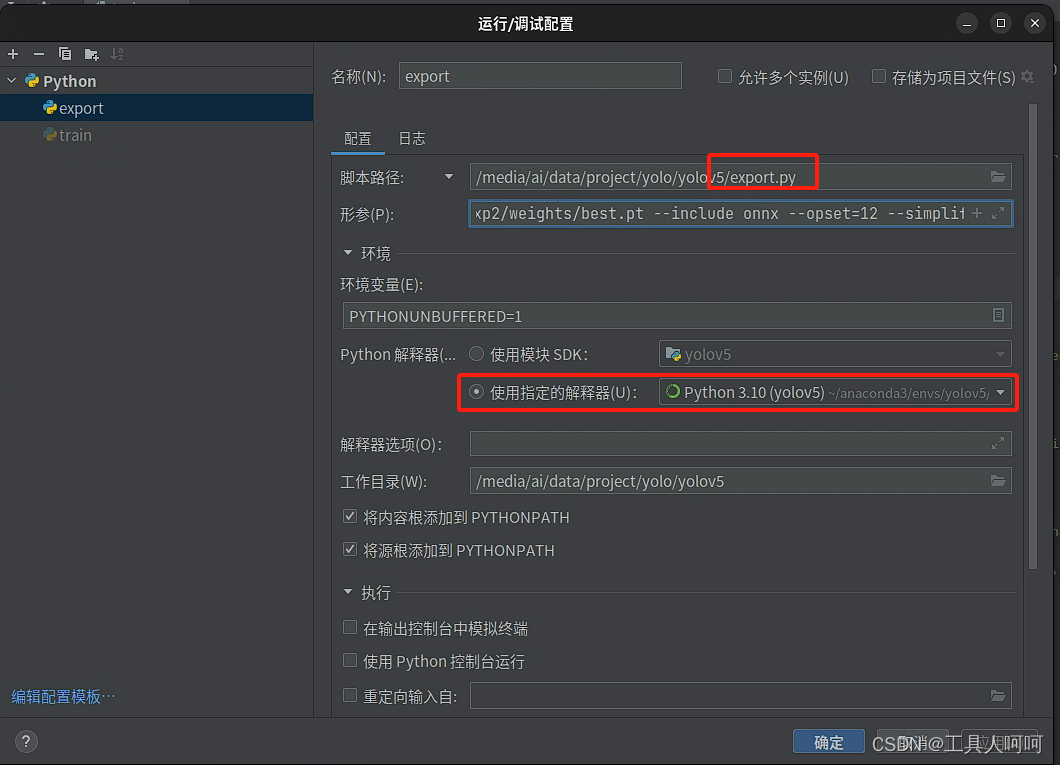The width and height of the screenshot is (1060, 765).
Task: Click the 工作目录 path field
Action: pyautogui.click(x=740, y=480)
